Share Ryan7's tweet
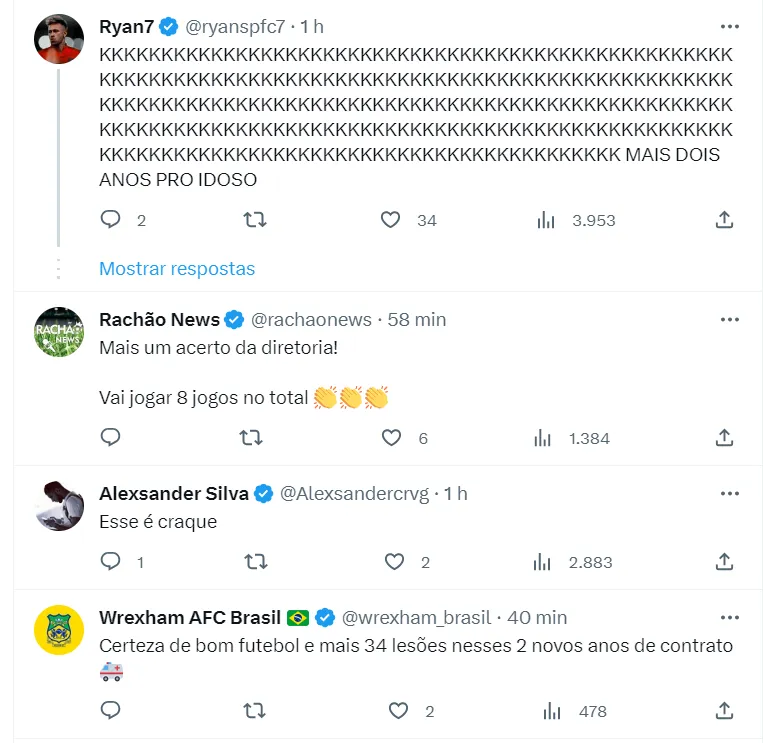 click(x=726, y=220)
